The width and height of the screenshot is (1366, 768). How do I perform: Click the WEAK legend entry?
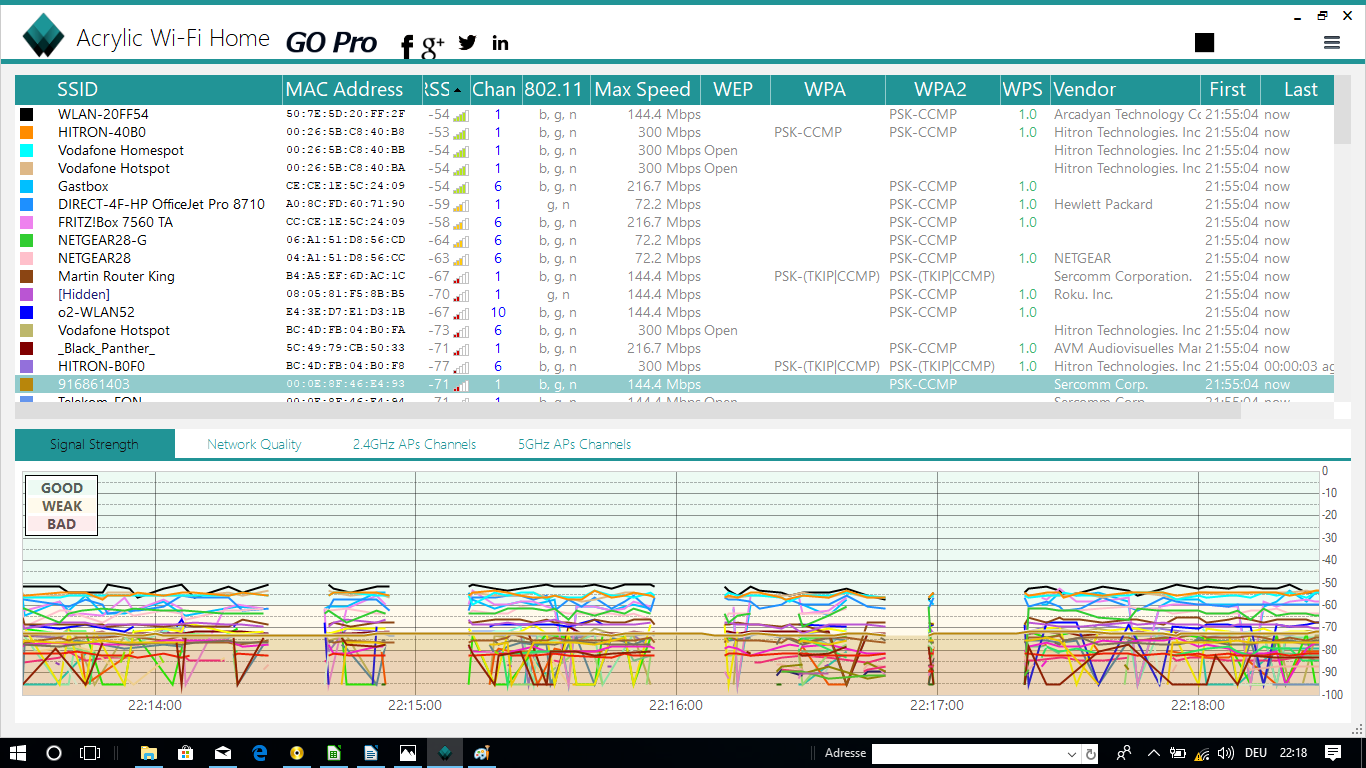61,506
